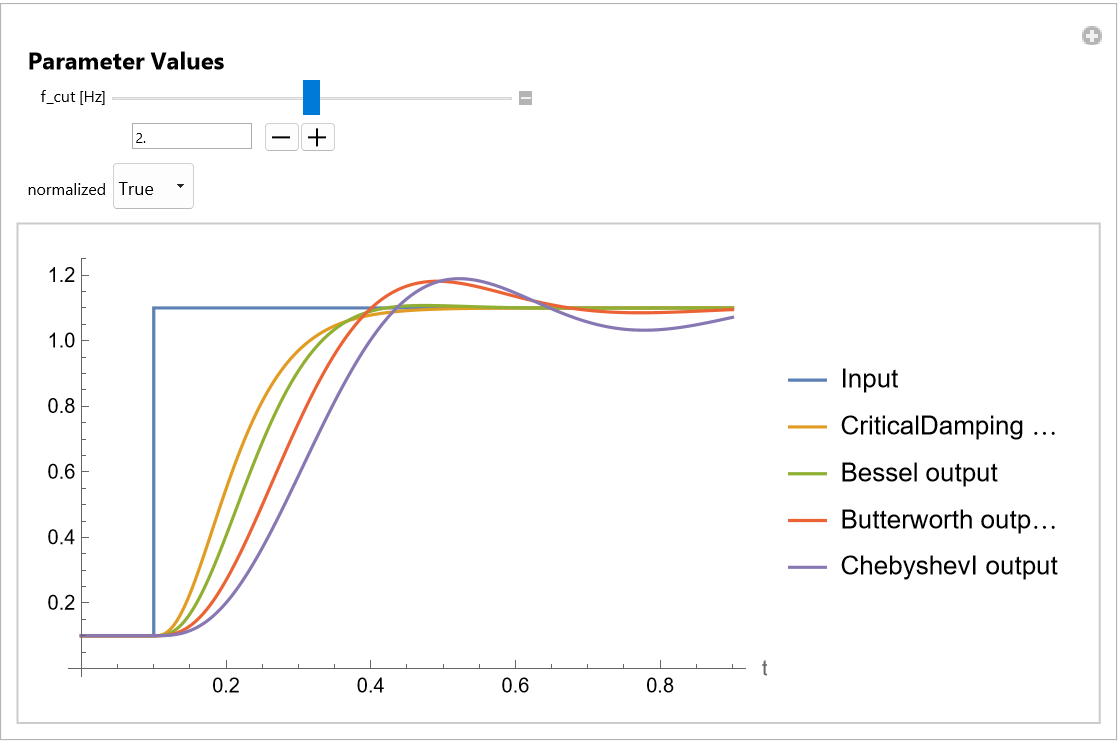
Task: Click the plus stepper button for f_cut
Action: [x=318, y=137]
